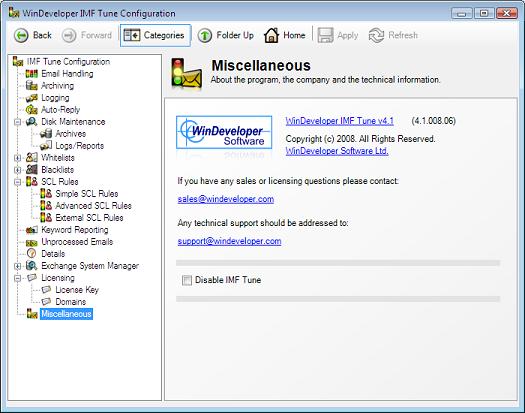Minimize the IMF Tune Configuration window

(461, 13)
